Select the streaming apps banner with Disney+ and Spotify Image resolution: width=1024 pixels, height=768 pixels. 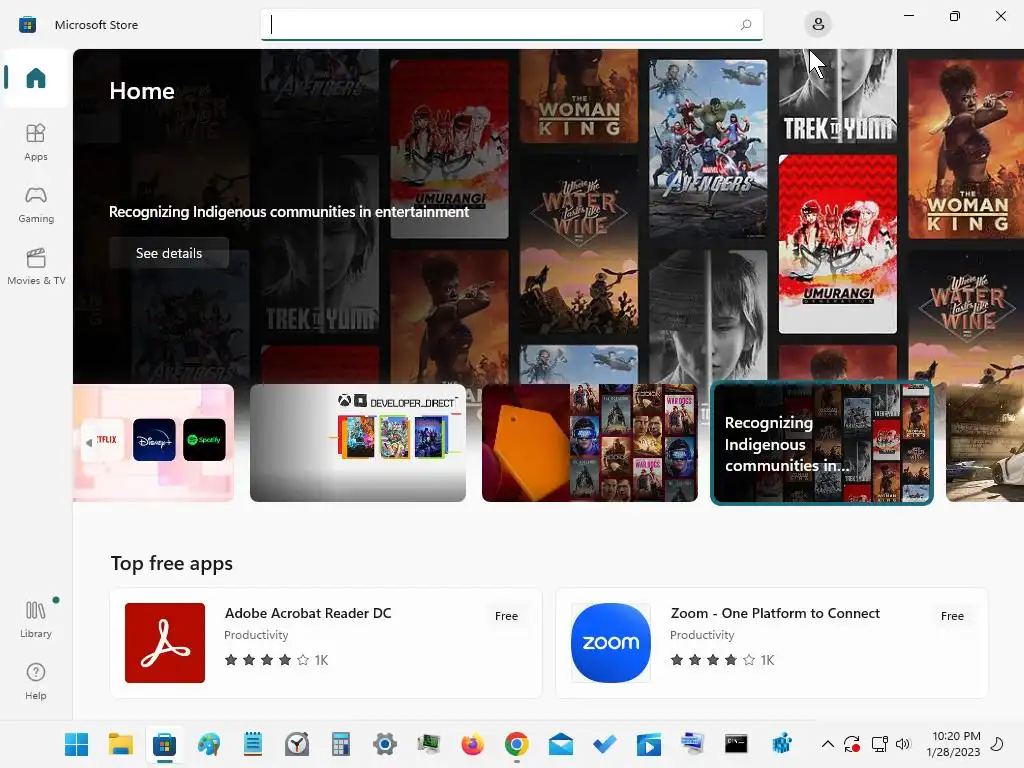click(x=153, y=443)
